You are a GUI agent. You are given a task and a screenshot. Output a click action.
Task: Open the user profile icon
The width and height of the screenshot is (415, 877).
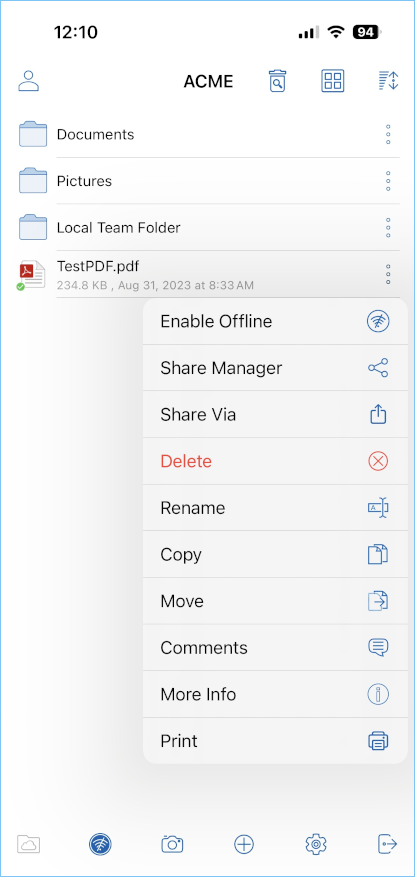click(29, 81)
